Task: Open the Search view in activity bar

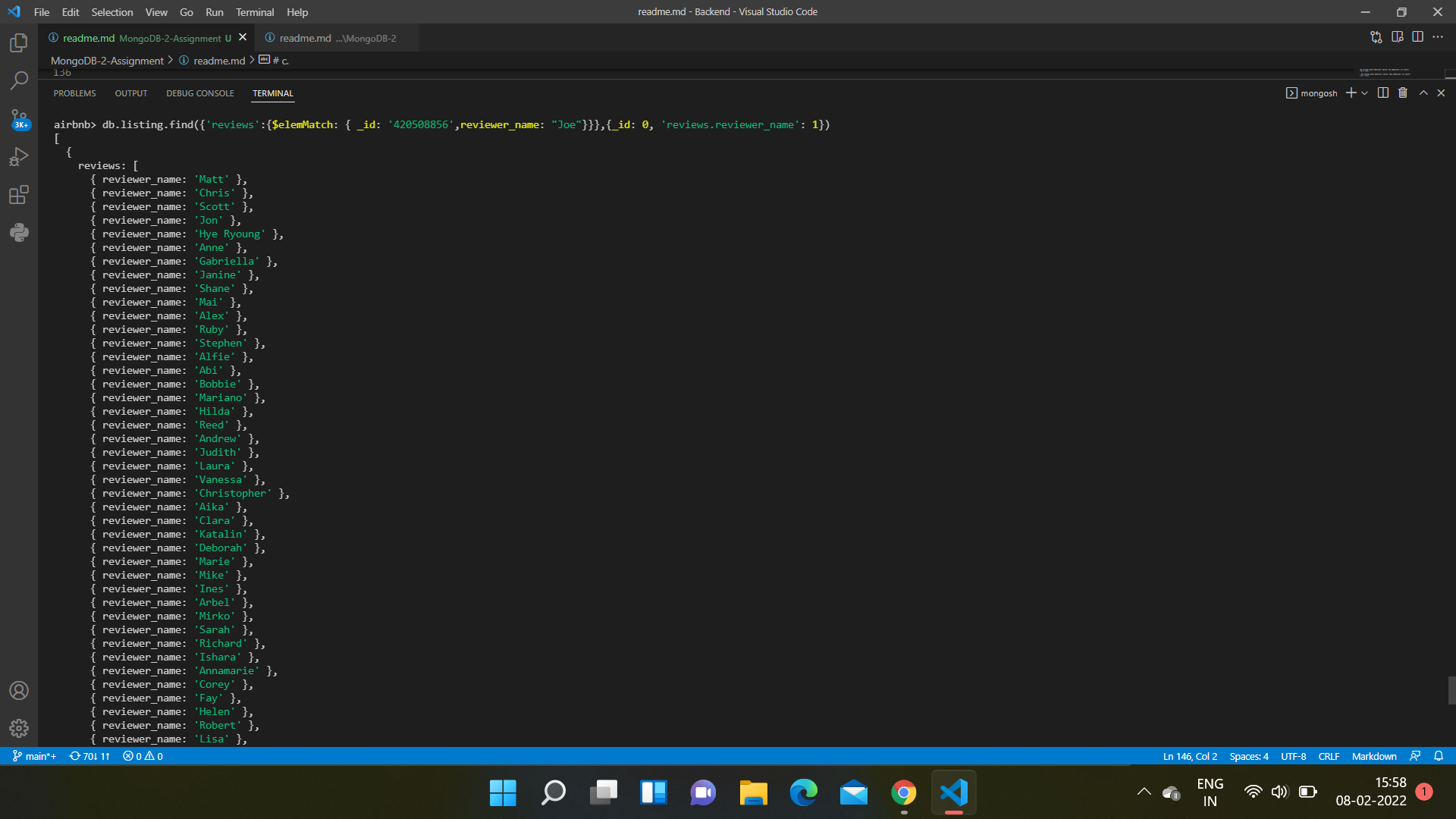Action: point(19,80)
